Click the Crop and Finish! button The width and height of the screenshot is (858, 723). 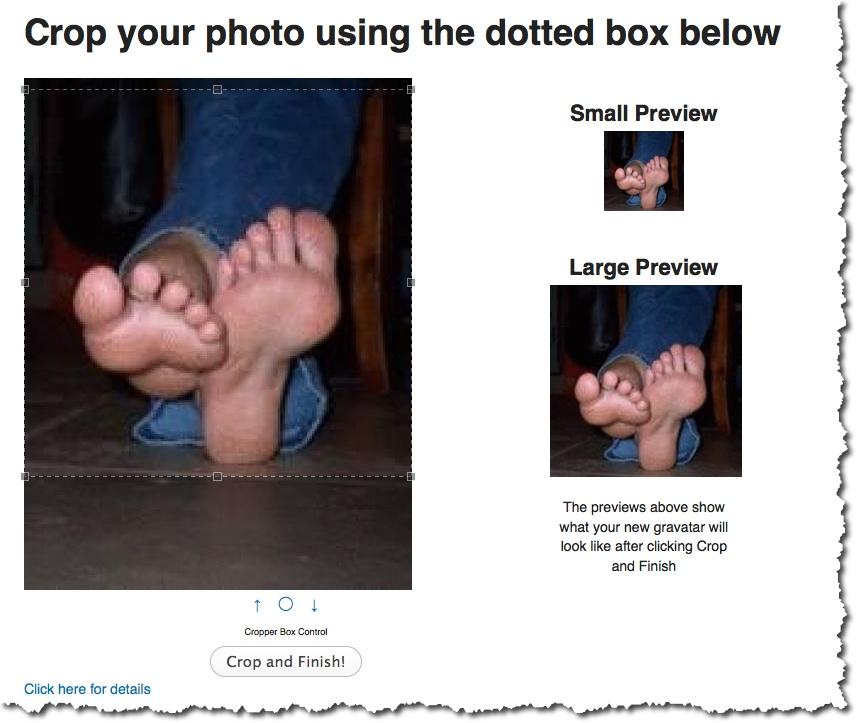pyautogui.click(x=286, y=661)
